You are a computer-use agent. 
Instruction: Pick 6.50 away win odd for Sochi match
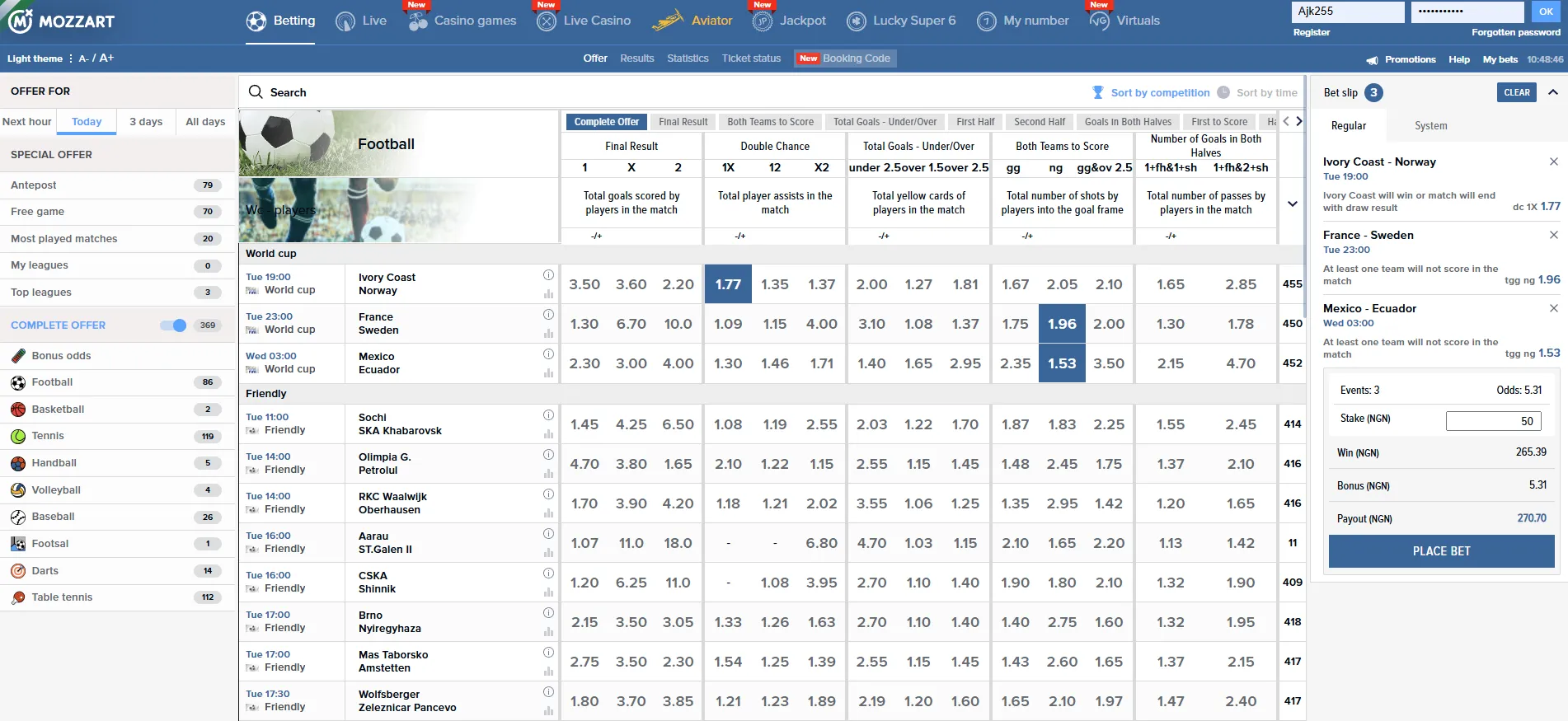tap(678, 424)
